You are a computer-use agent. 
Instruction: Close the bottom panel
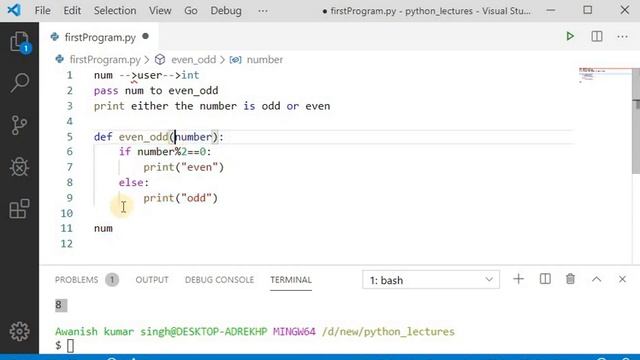(x=622, y=279)
